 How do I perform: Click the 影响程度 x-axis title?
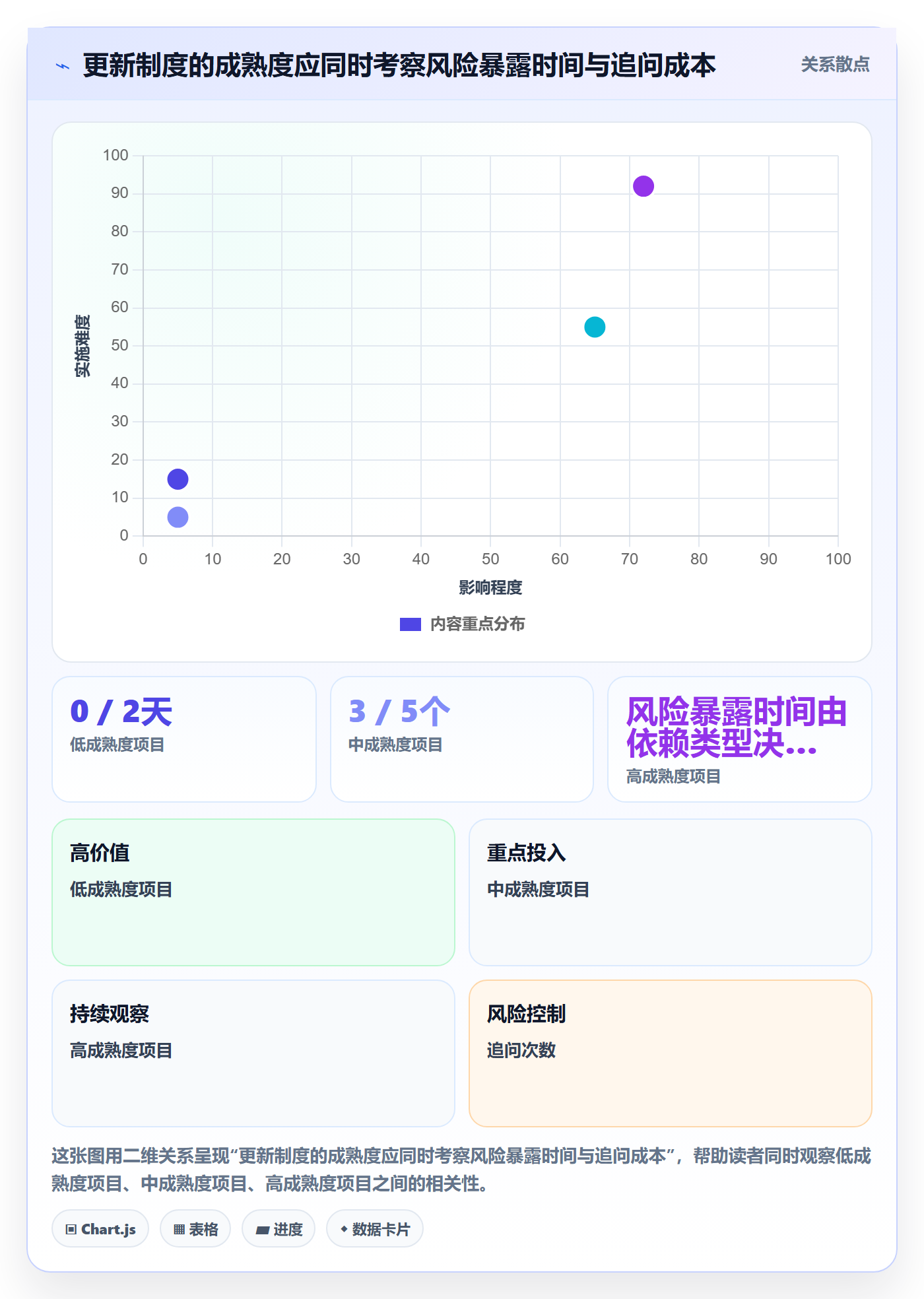(x=490, y=587)
